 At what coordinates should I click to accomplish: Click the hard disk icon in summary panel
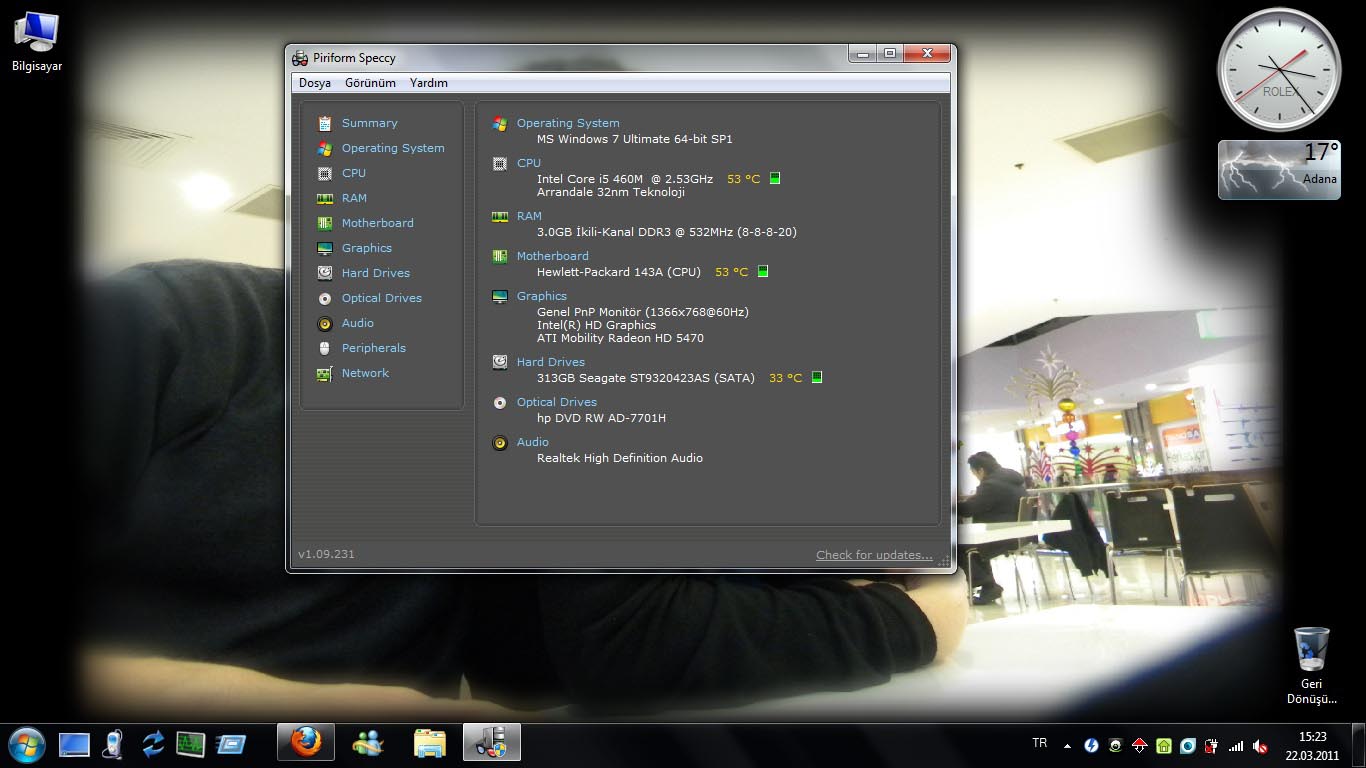tap(500, 362)
